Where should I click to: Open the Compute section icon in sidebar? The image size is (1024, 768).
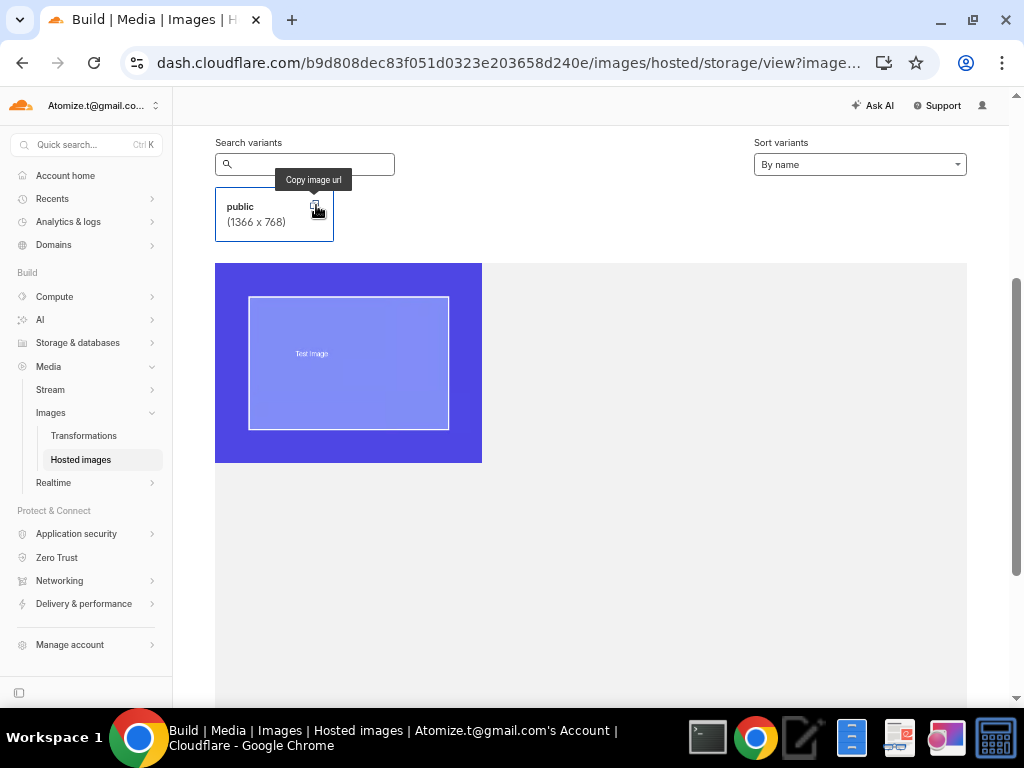pos(22,296)
